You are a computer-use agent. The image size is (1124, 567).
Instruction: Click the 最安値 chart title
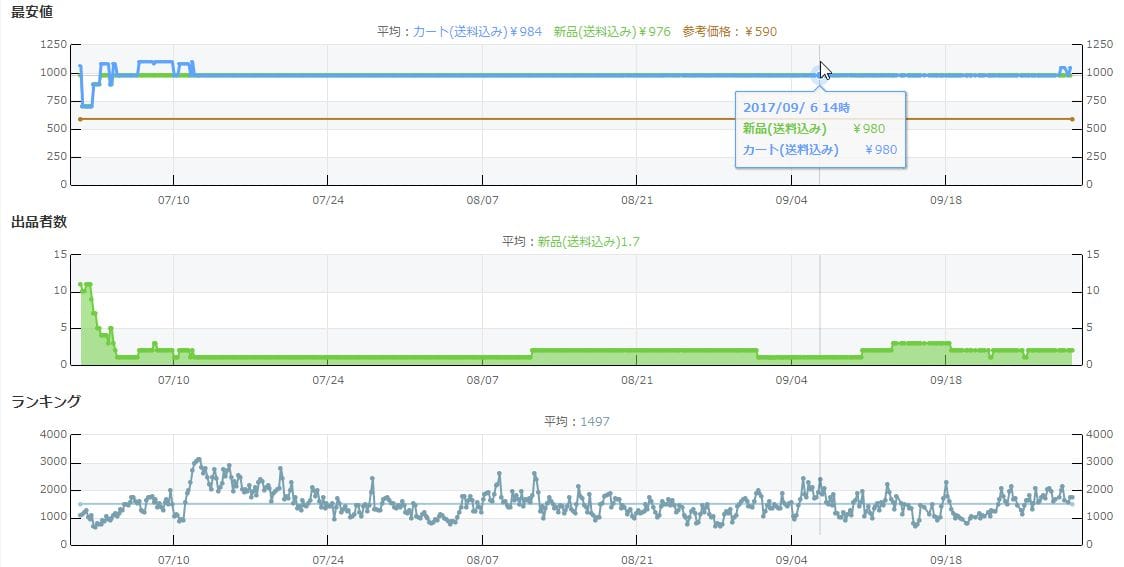(32, 12)
